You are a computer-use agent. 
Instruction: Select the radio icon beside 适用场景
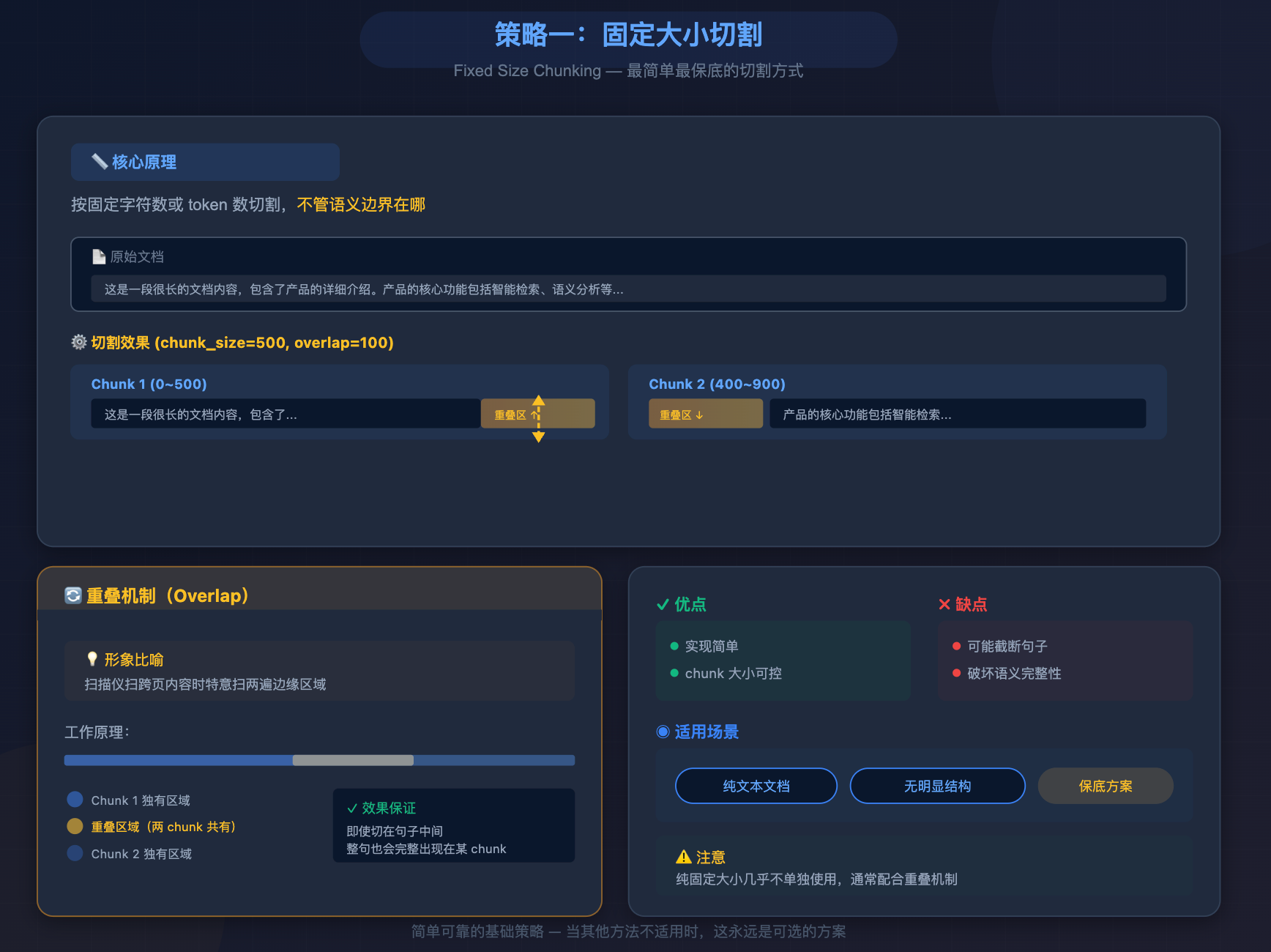pyautogui.click(x=663, y=732)
